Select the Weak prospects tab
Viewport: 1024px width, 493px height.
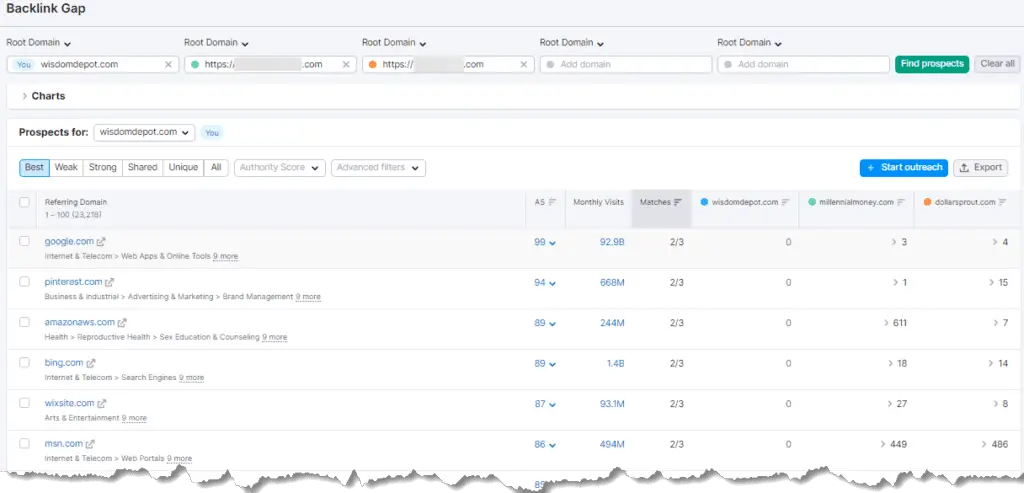pyautogui.click(x=66, y=168)
